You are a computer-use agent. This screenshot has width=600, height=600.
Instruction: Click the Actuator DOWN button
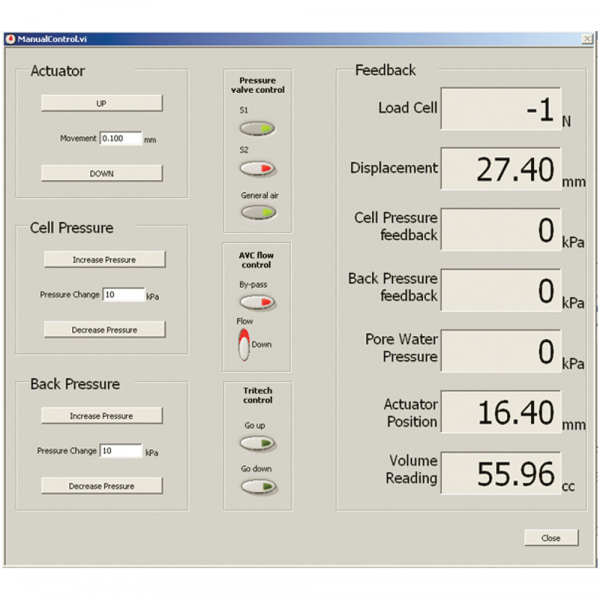101,173
